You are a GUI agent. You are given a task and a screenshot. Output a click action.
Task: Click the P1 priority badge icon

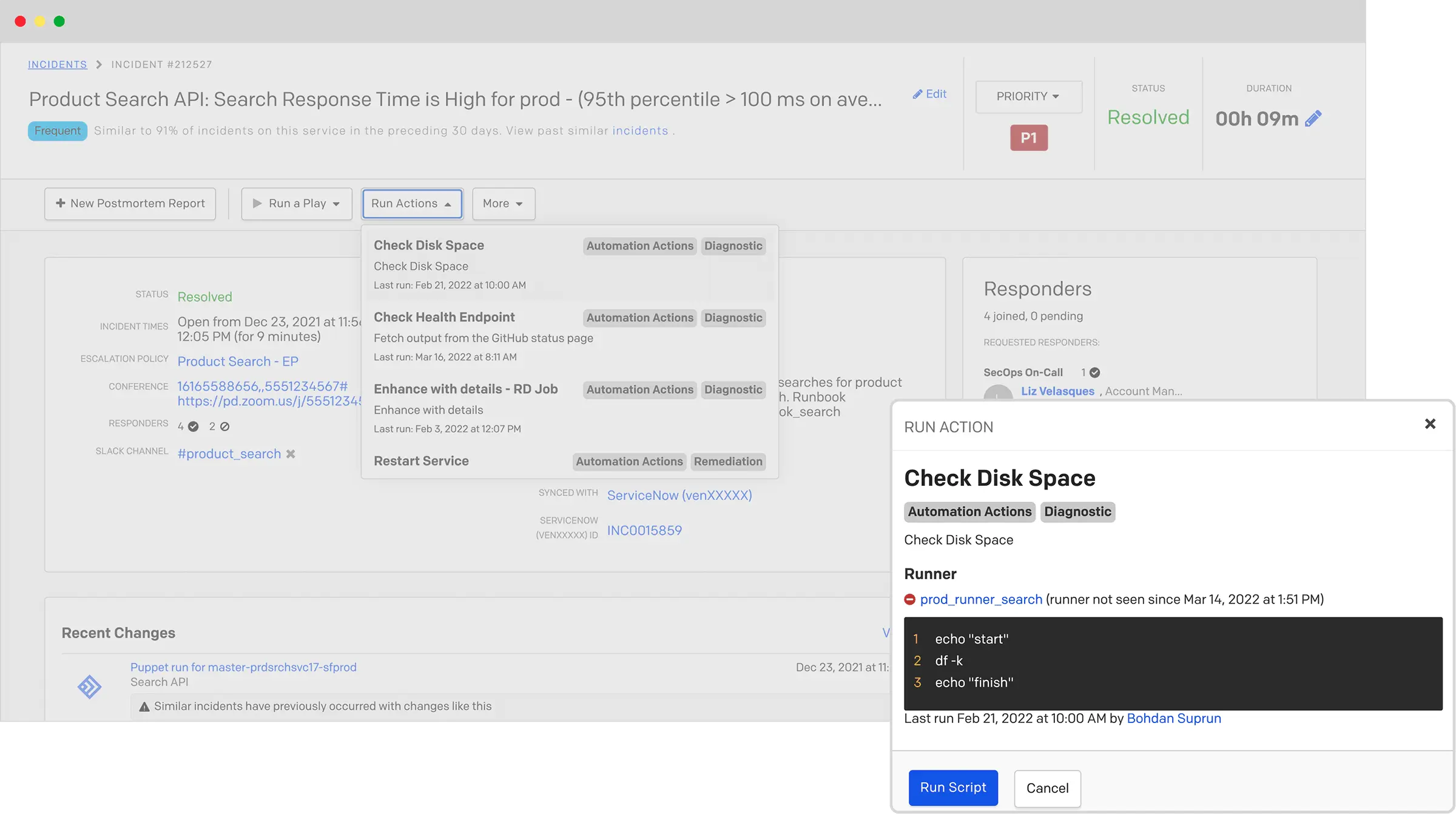coord(1030,137)
